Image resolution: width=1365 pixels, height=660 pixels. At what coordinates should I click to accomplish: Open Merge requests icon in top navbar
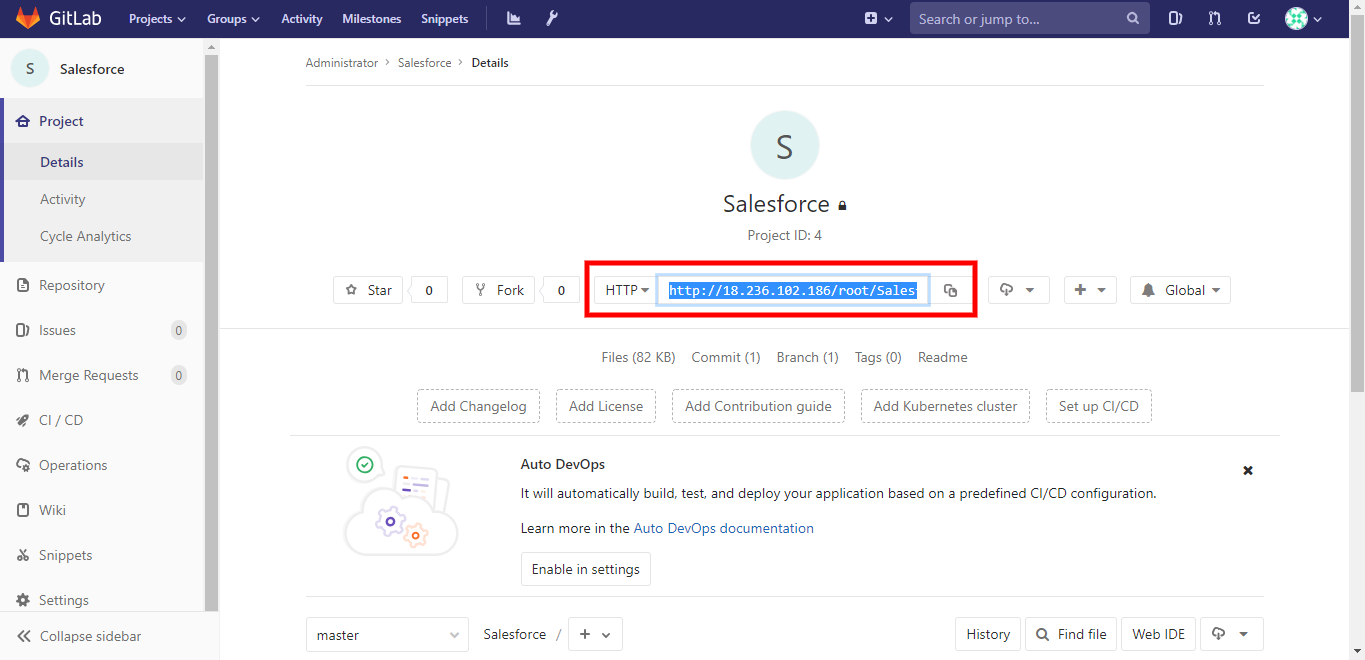click(1215, 18)
